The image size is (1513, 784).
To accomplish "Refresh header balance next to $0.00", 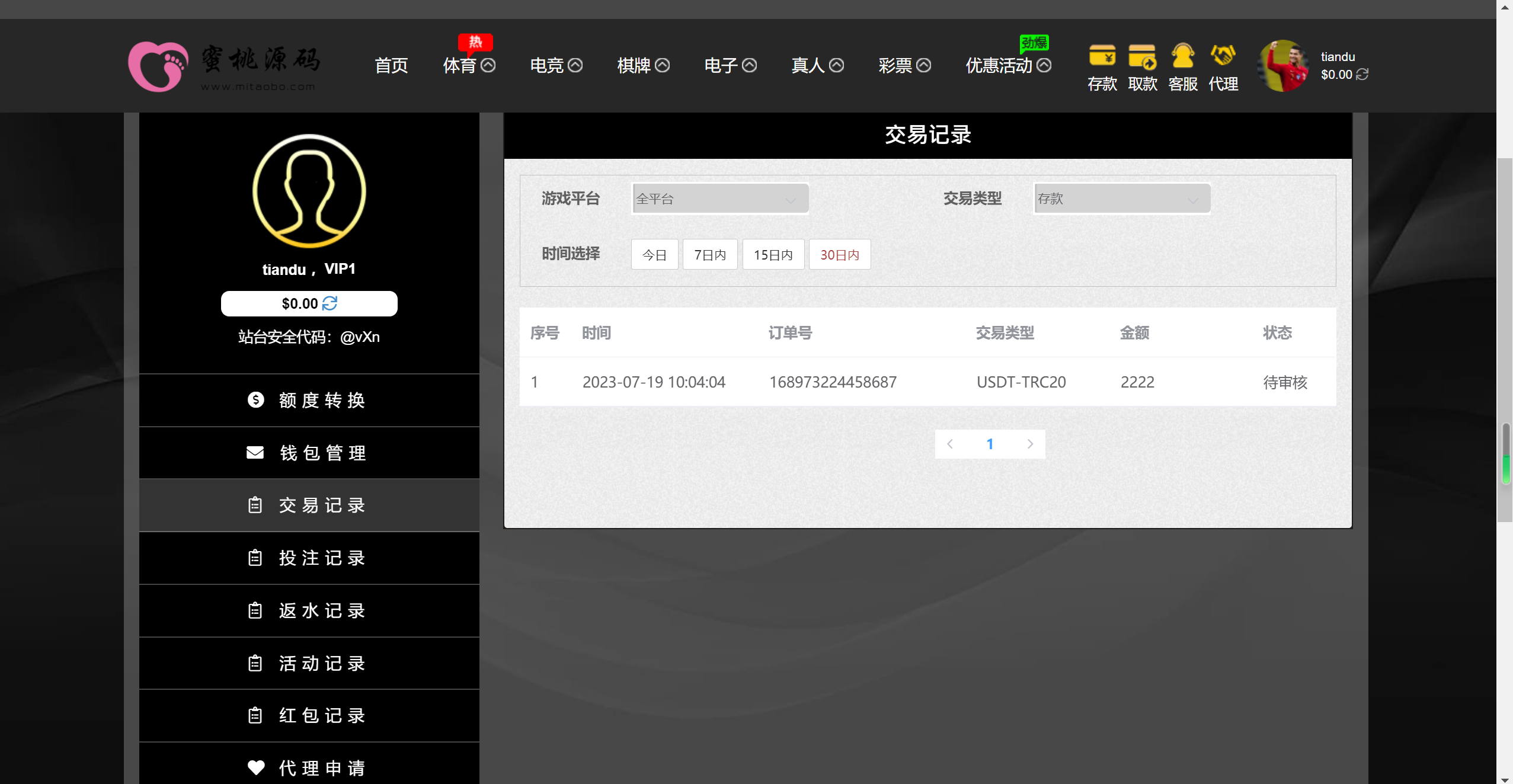I will [x=1362, y=75].
